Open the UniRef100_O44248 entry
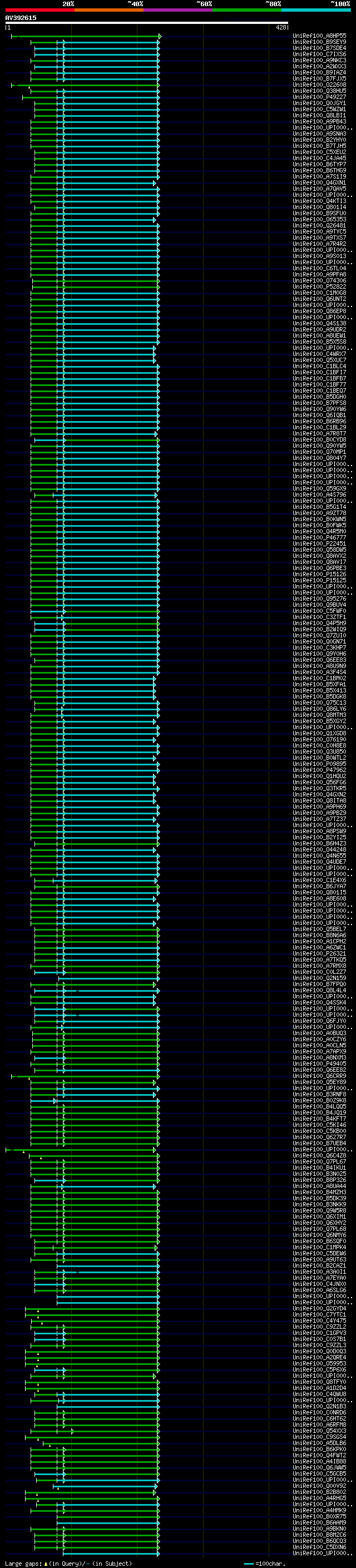 (x=319, y=849)
